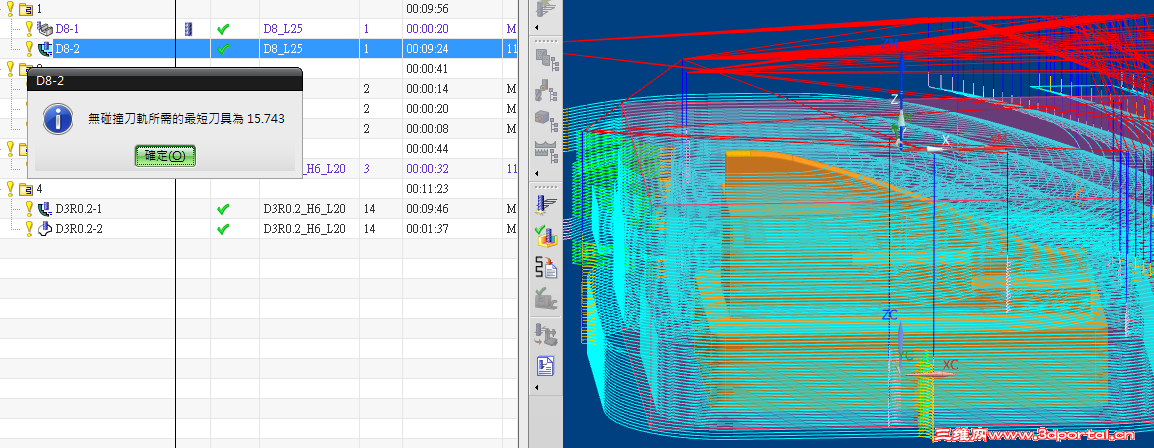Click the XC axis label in viewport
This screenshot has height=448, width=1154.
(950, 365)
